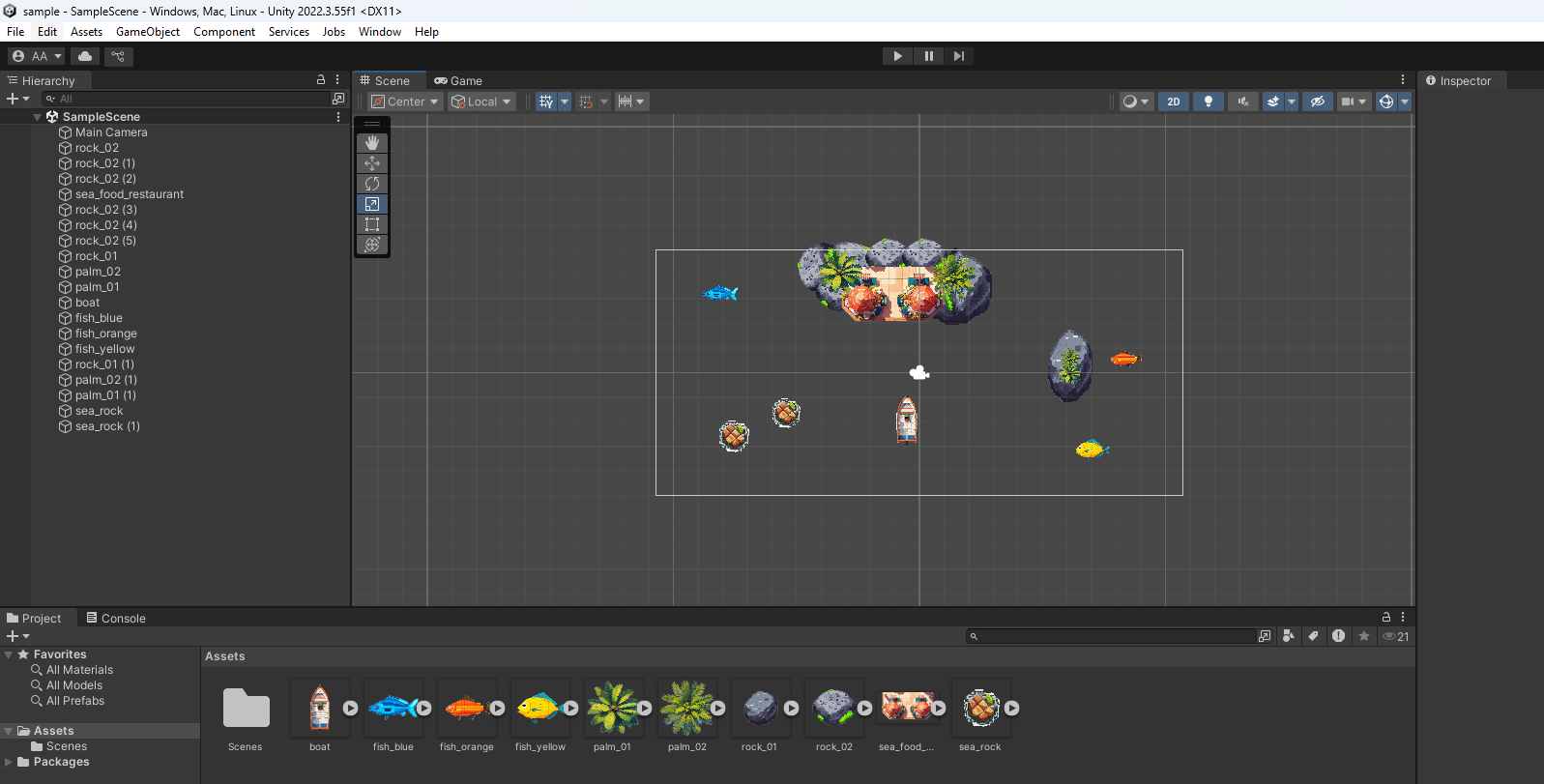Select the Hand tool in scene toolbar
This screenshot has height=784, width=1544.
[372, 143]
